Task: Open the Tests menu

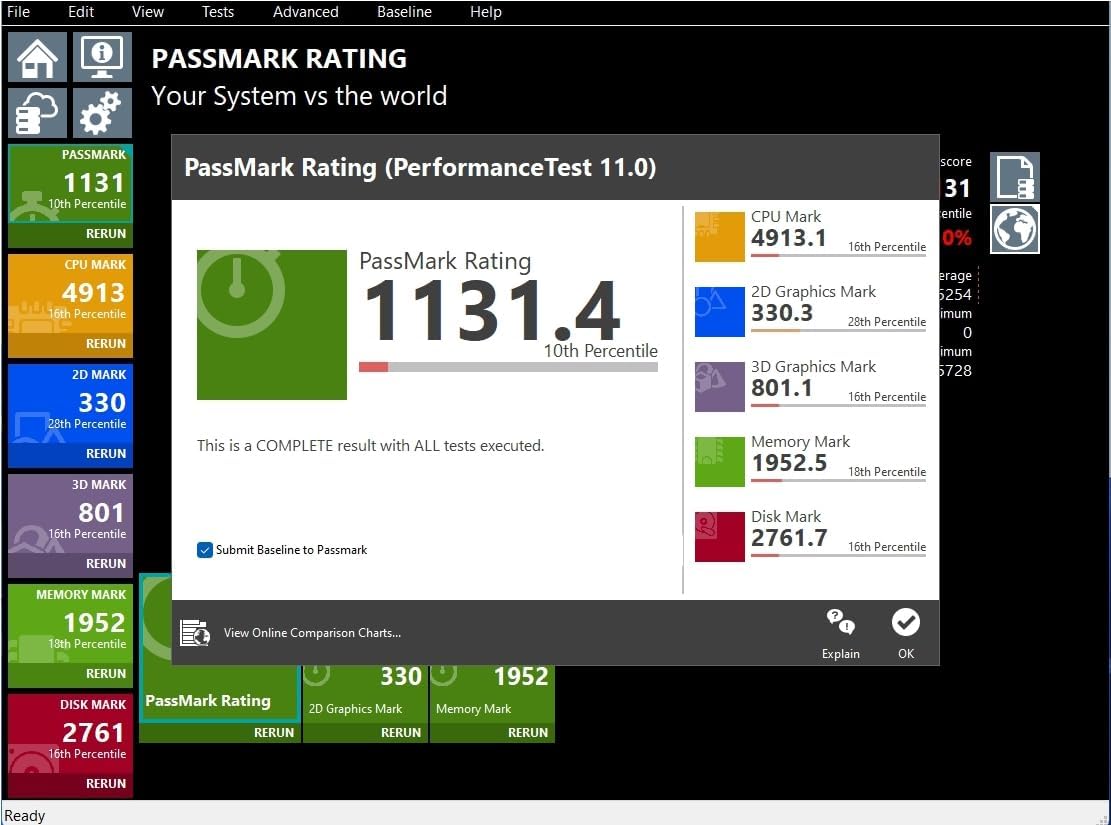Action: tap(217, 12)
